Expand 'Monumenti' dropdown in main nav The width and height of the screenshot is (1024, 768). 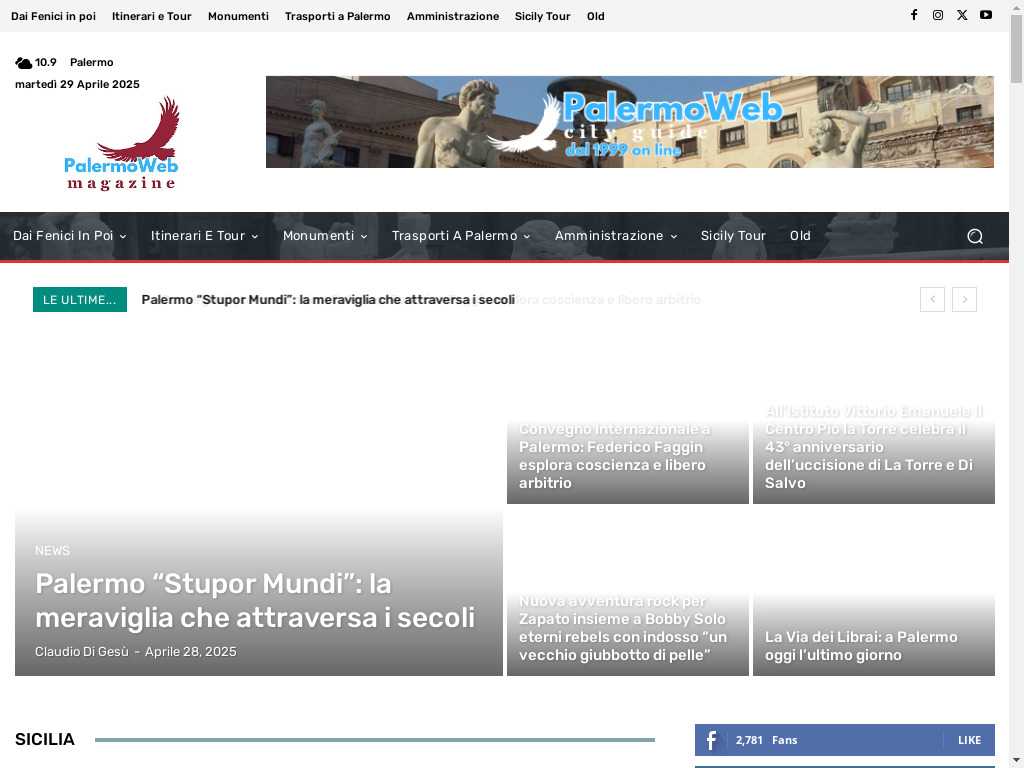(x=325, y=236)
